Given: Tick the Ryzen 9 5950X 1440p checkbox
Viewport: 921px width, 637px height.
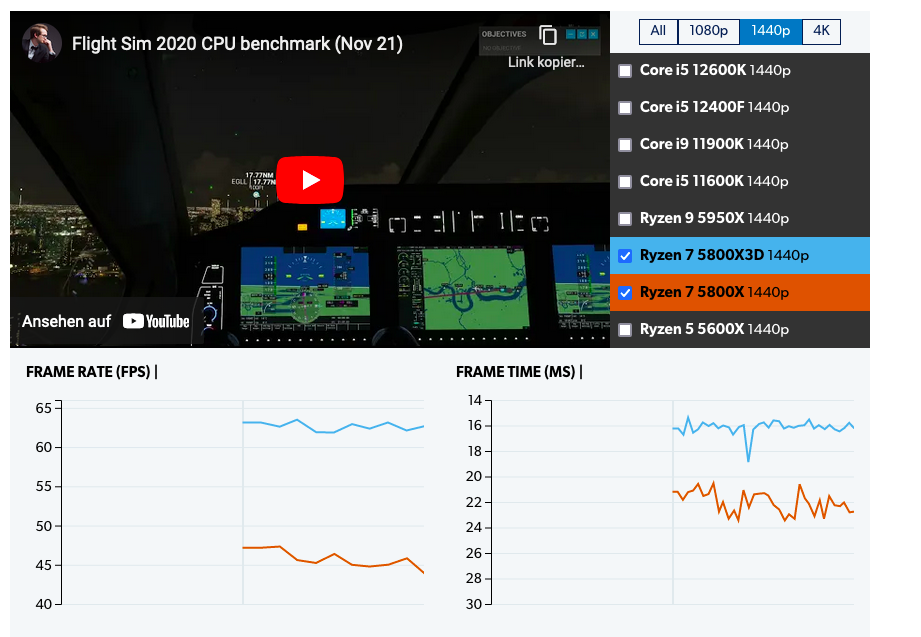Looking at the screenshot, I should (x=625, y=219).
